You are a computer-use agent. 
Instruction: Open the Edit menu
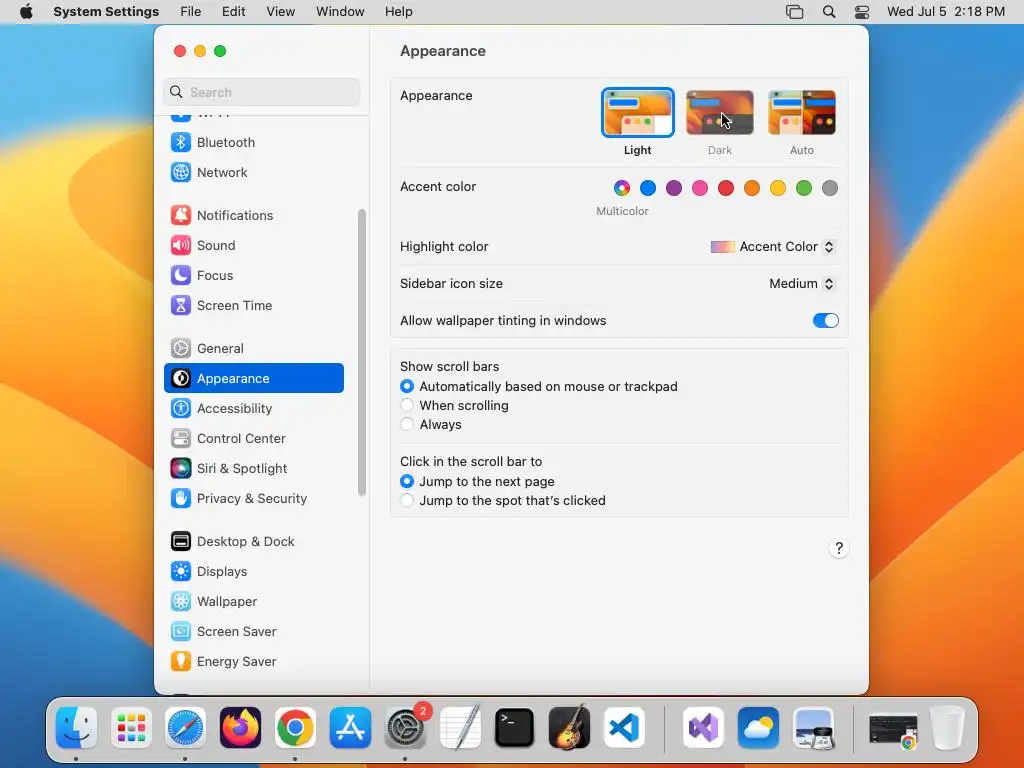233,12
